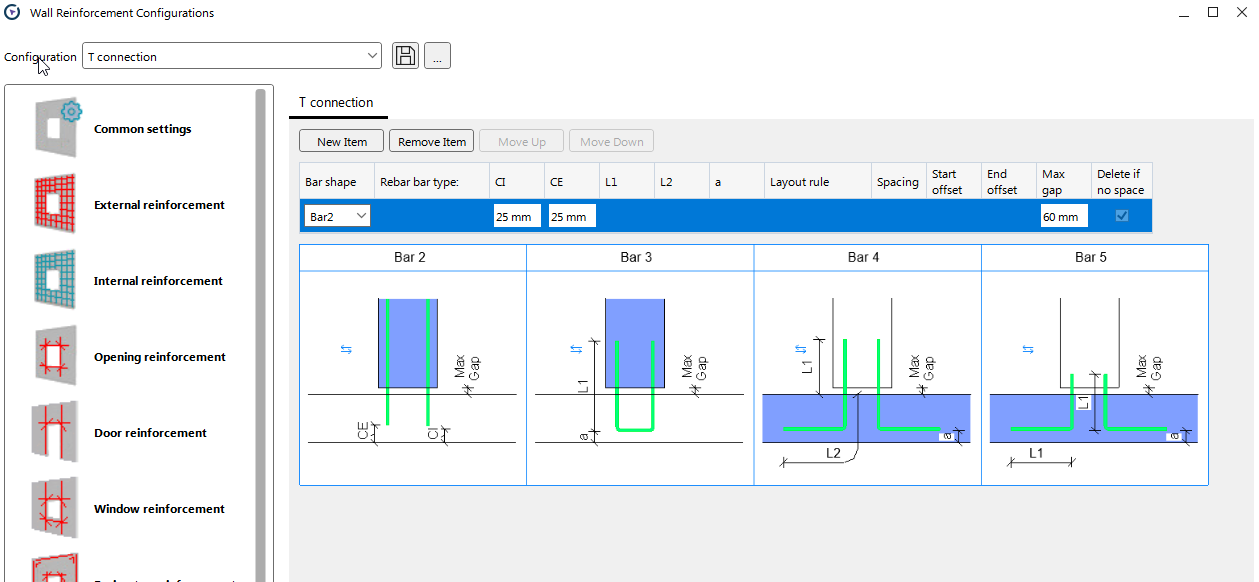Click the ellipsis button beside save
This screenshot has width=1259, height=582.
click(437, 56)
